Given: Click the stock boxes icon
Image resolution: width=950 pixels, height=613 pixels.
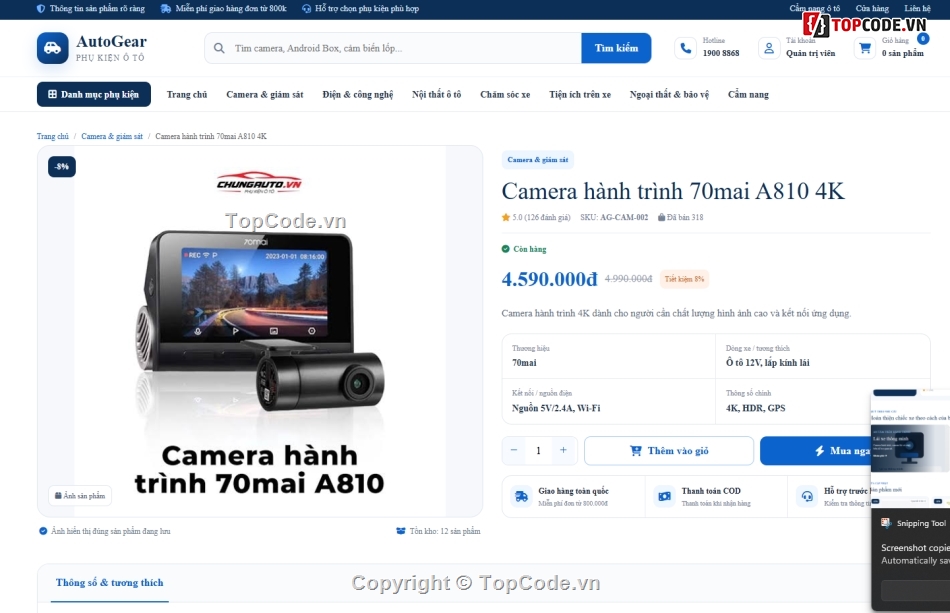Looking at the screenshot, I should coord(400,531).
